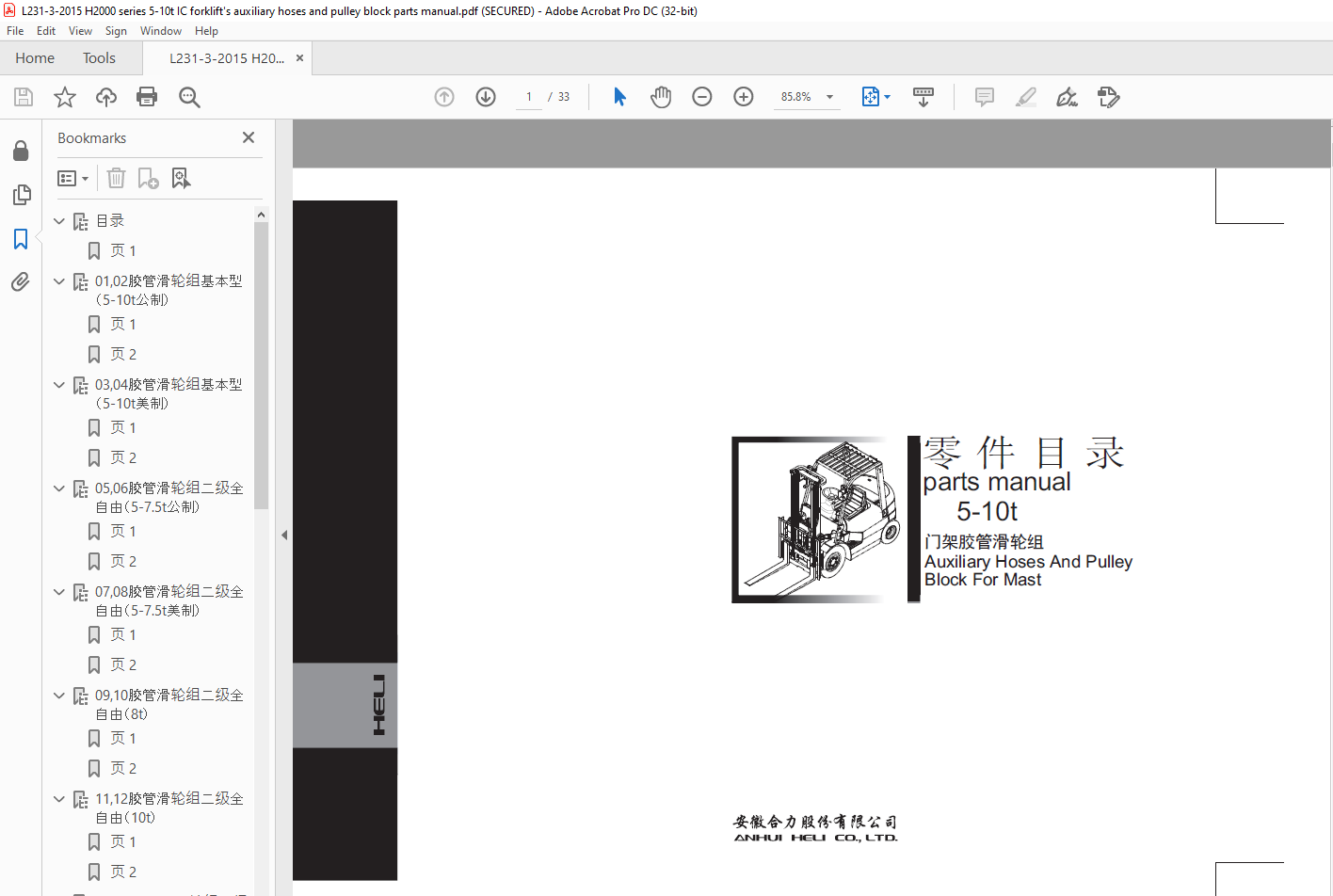Click the forklift illustration on cover page

815,520
